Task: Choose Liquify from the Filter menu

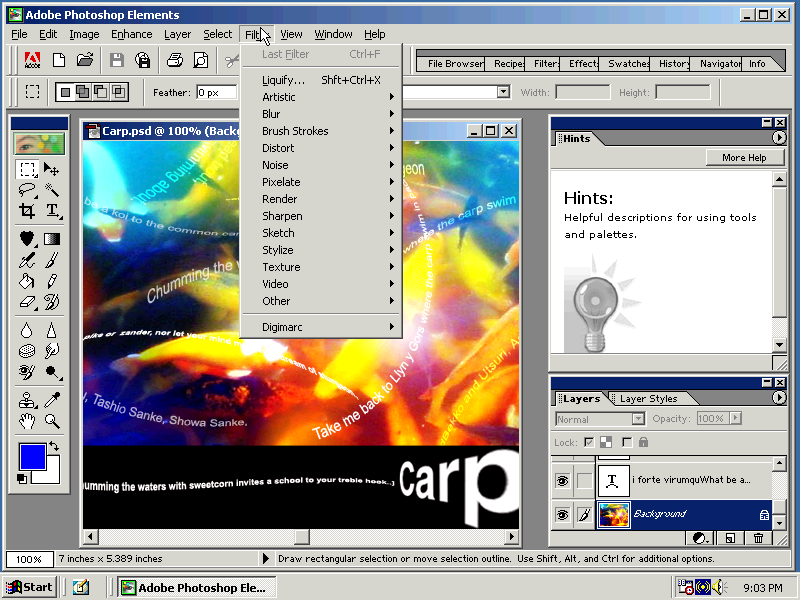Action: coord(321,80)
